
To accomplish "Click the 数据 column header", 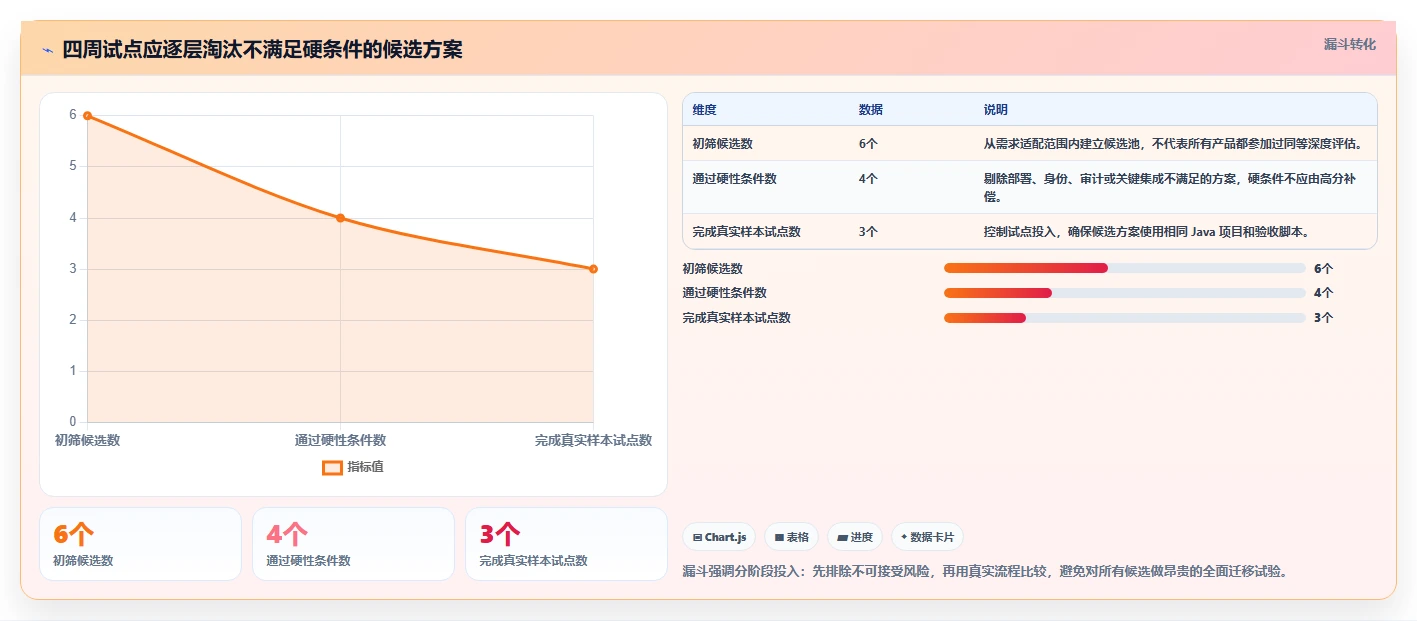I will click(x=870, y=110).
